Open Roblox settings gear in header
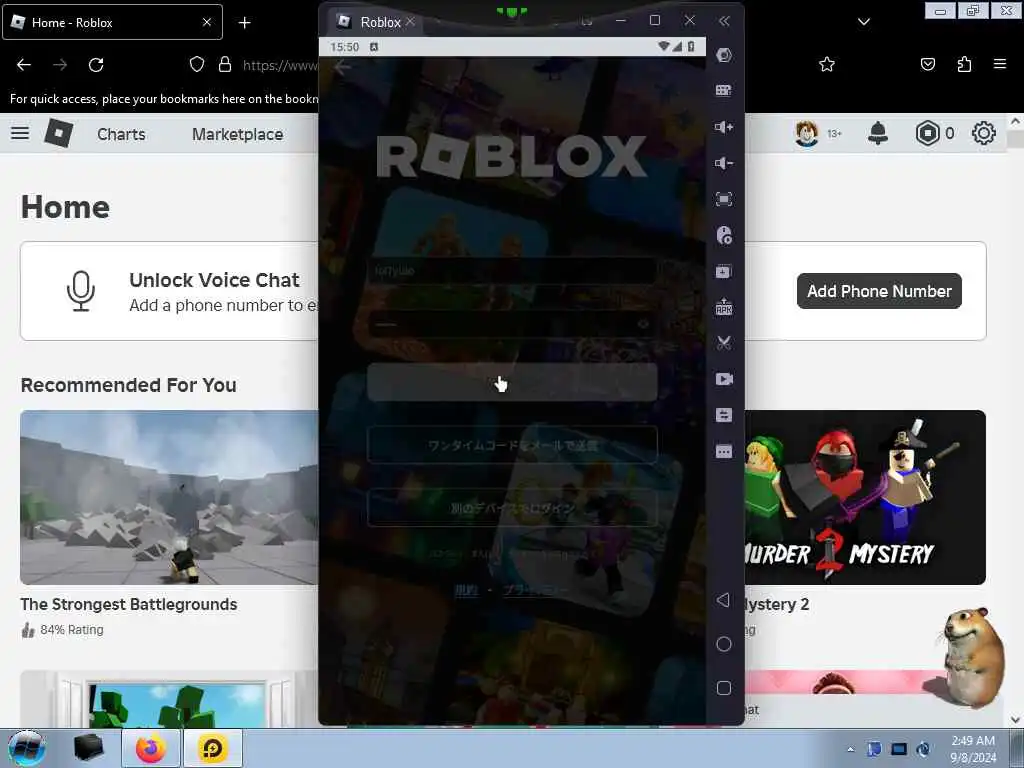Image resolution: width=1024 pixels, height=768 pixels. [984, 133]
